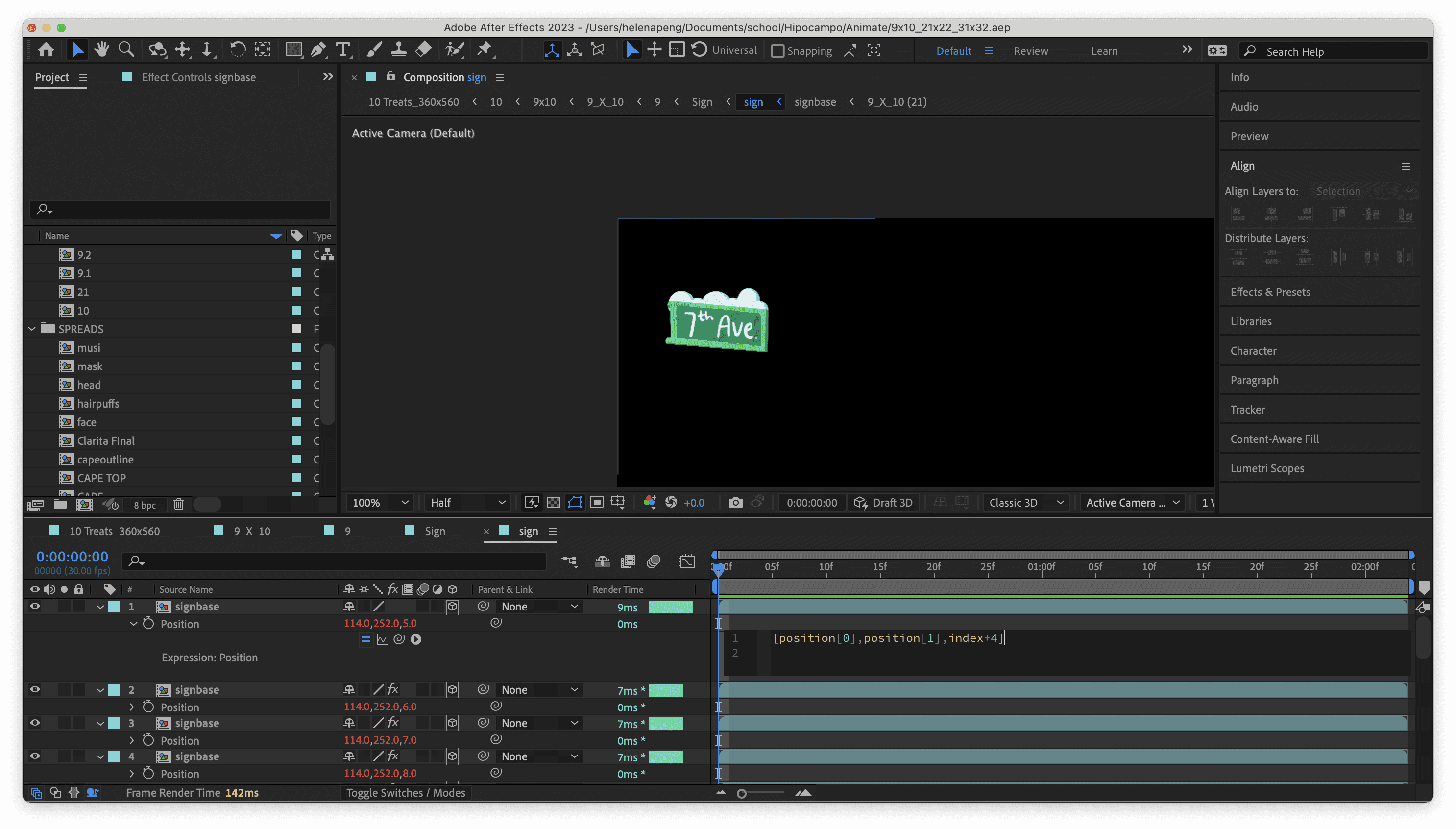Image resolution: width=1456 pixels, height=829 pixels.
Task: Hide the layer 1 signbase eye toggle
Action: pyautogui.click(x=35, y=607)
